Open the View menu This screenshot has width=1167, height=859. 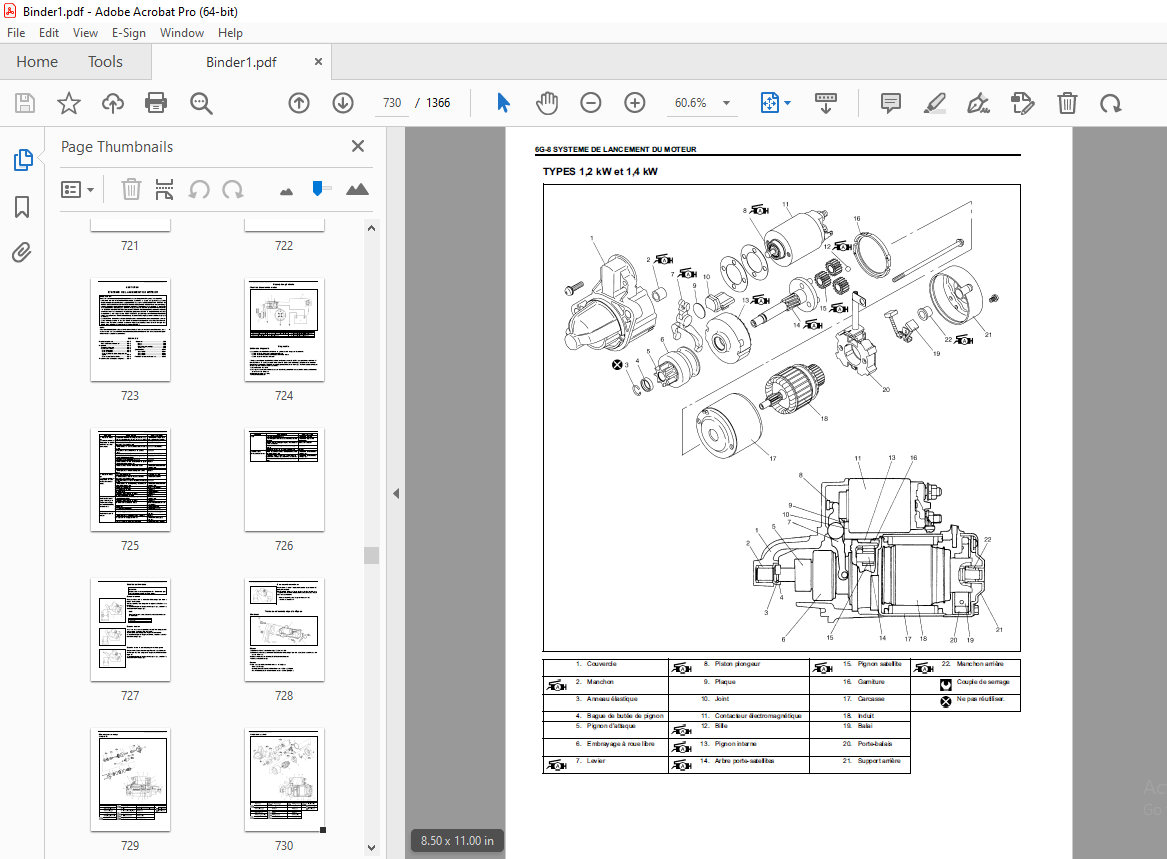[86, 33]
